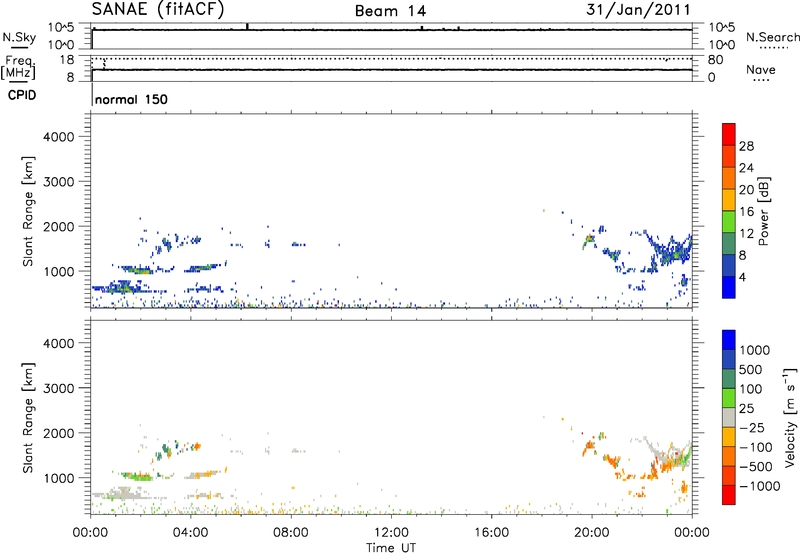Click the dark blue top velocity swatch
Image resolution: width=800 pixels, height=554 pixels.
(x=729, y=340)
